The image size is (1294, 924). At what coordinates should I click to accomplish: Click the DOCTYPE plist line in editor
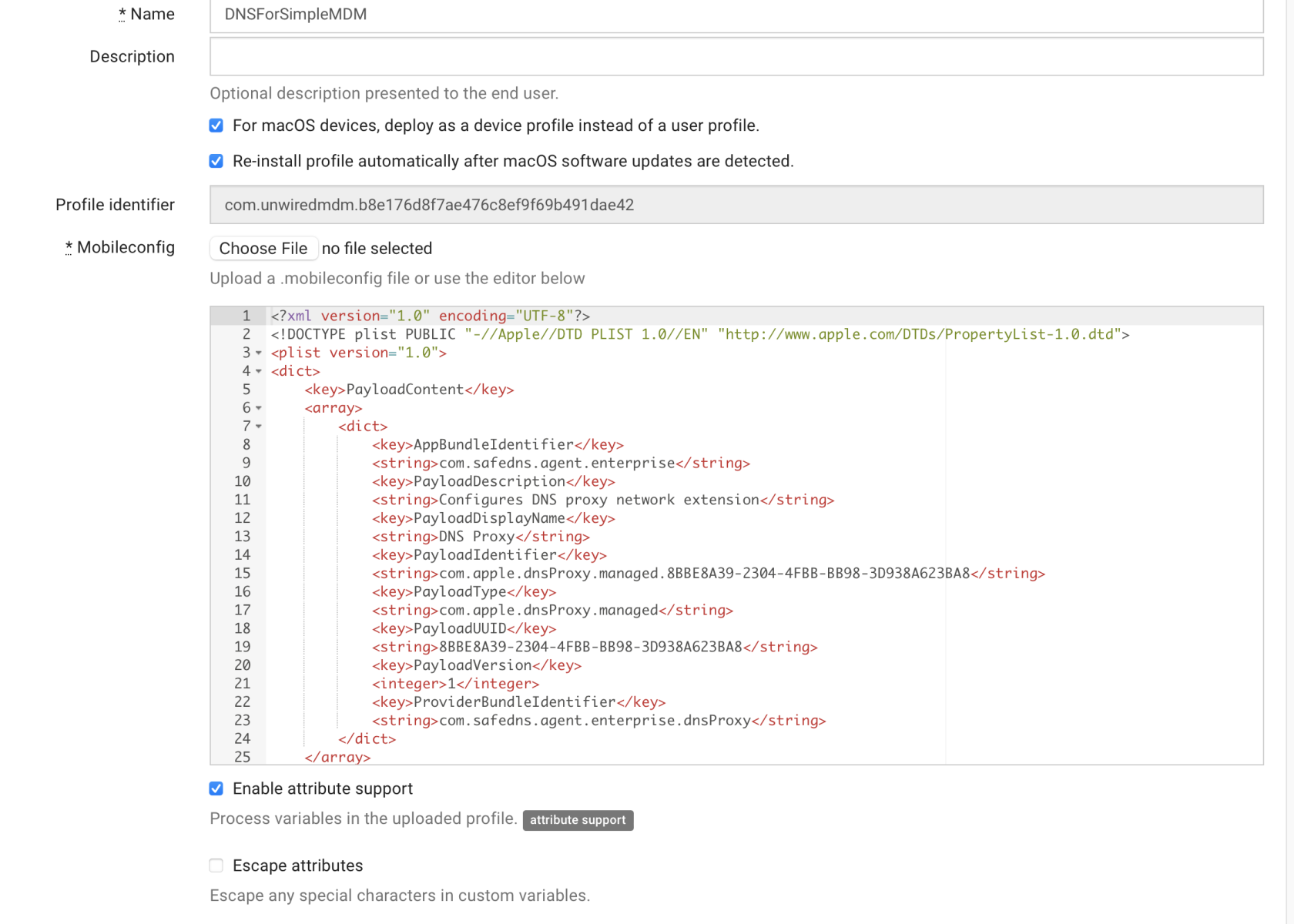coord(700,334)
